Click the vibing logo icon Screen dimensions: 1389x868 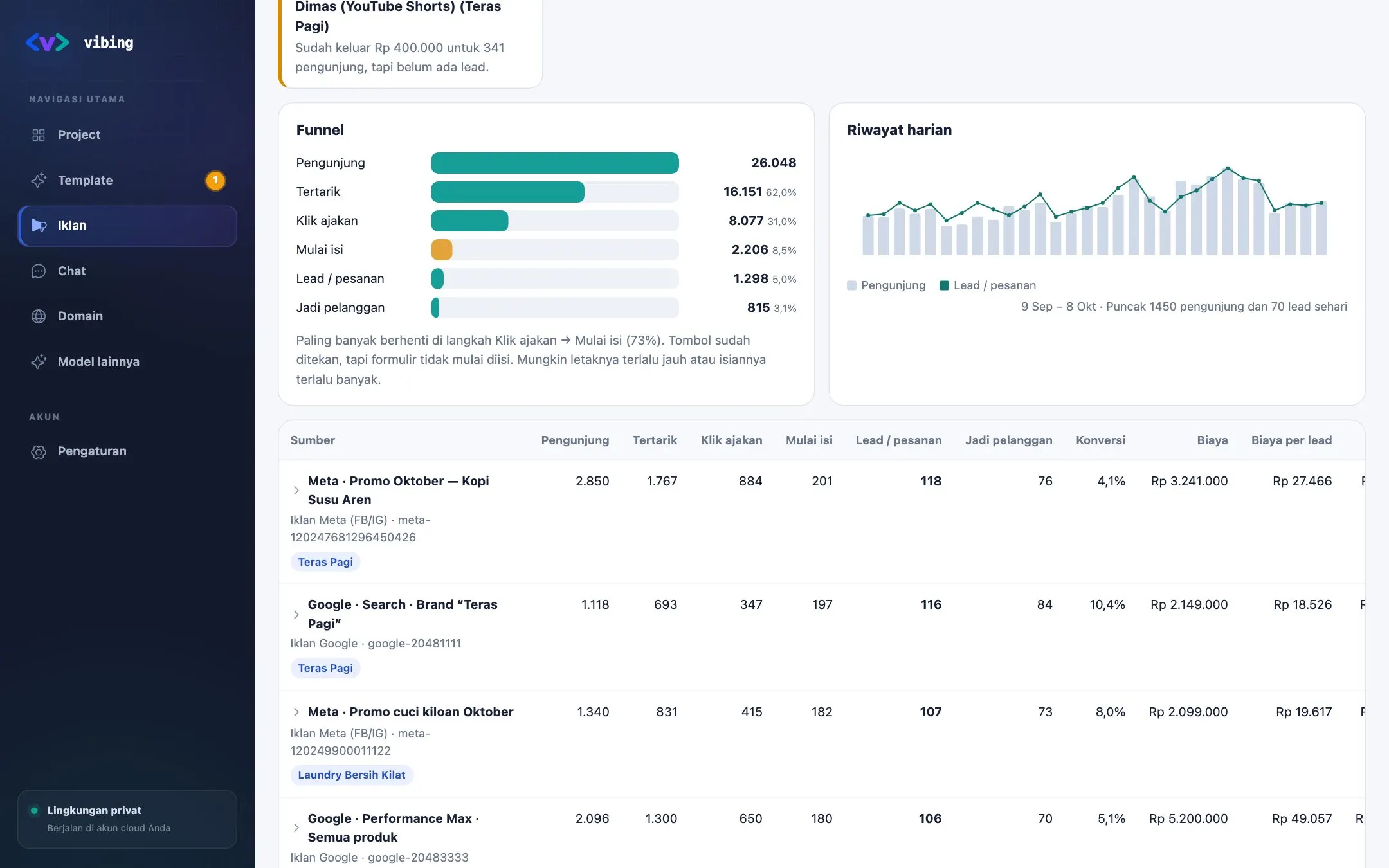(47, 42)
